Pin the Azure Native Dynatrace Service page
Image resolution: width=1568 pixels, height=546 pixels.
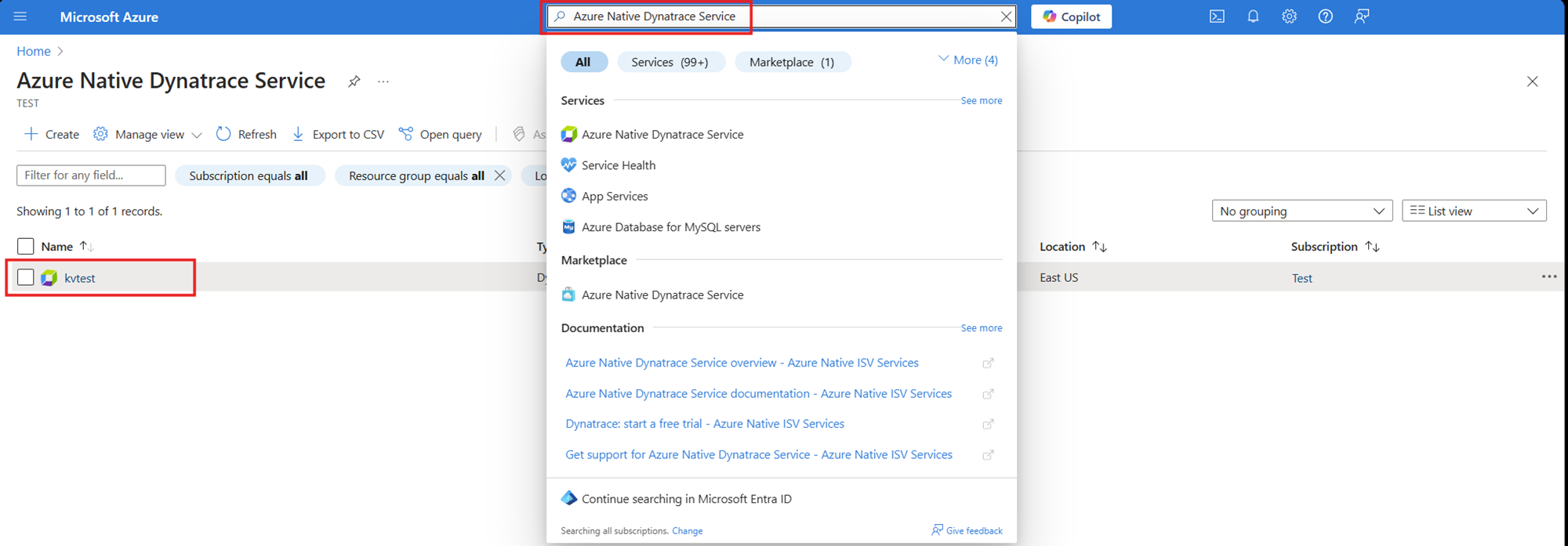pyautogui.click(x=354, y=81)
